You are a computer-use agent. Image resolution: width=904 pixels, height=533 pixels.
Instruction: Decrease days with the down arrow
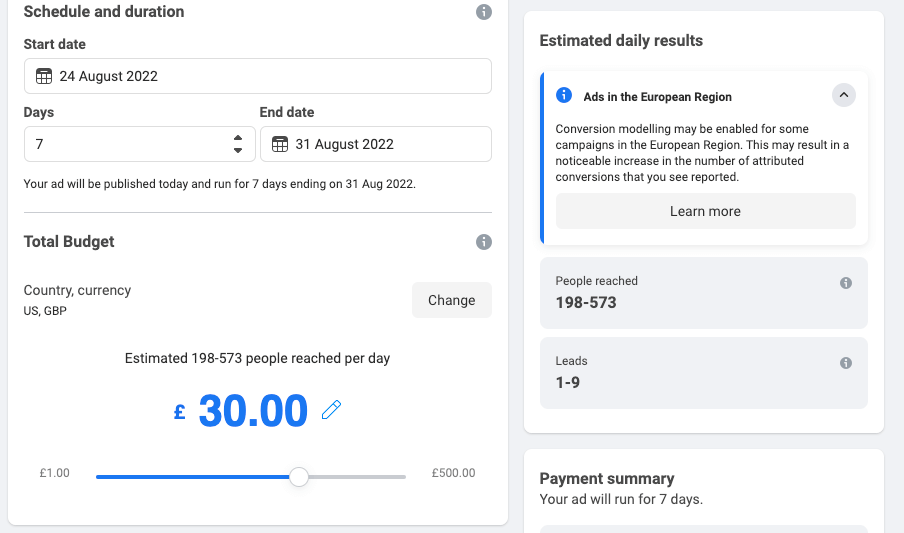(x=238, y=150)
